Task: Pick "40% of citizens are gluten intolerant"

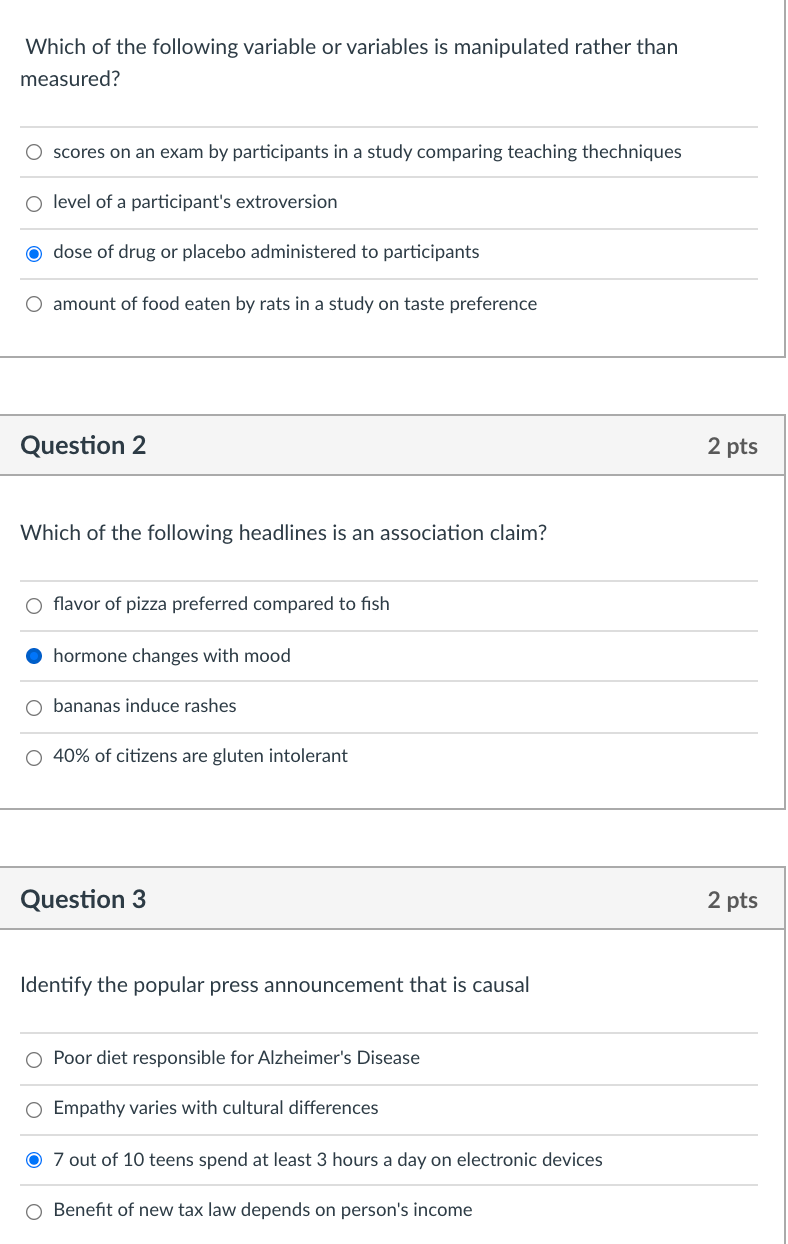Action: click(x=33, y=757)
